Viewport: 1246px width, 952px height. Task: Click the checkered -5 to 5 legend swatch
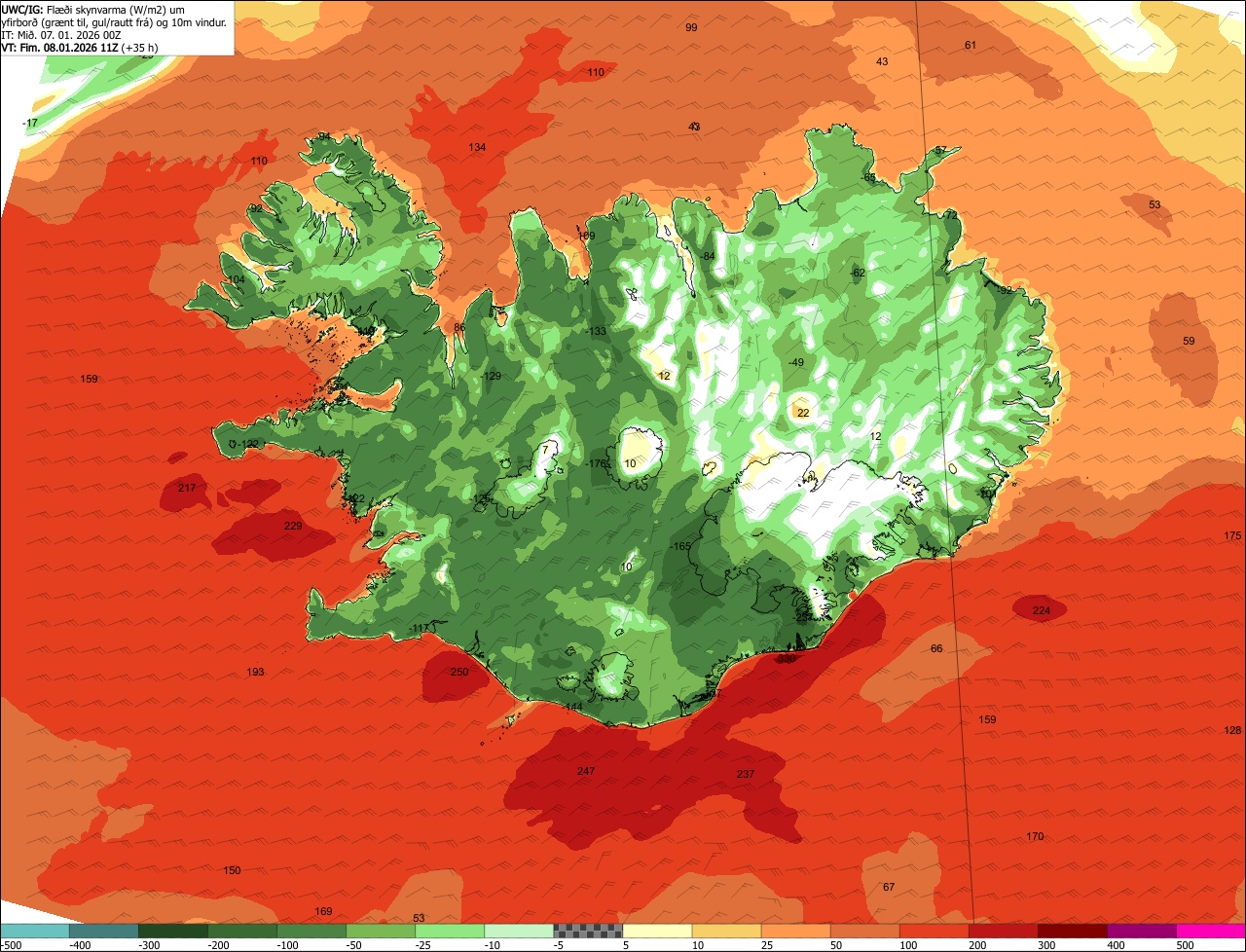(588, 931)
